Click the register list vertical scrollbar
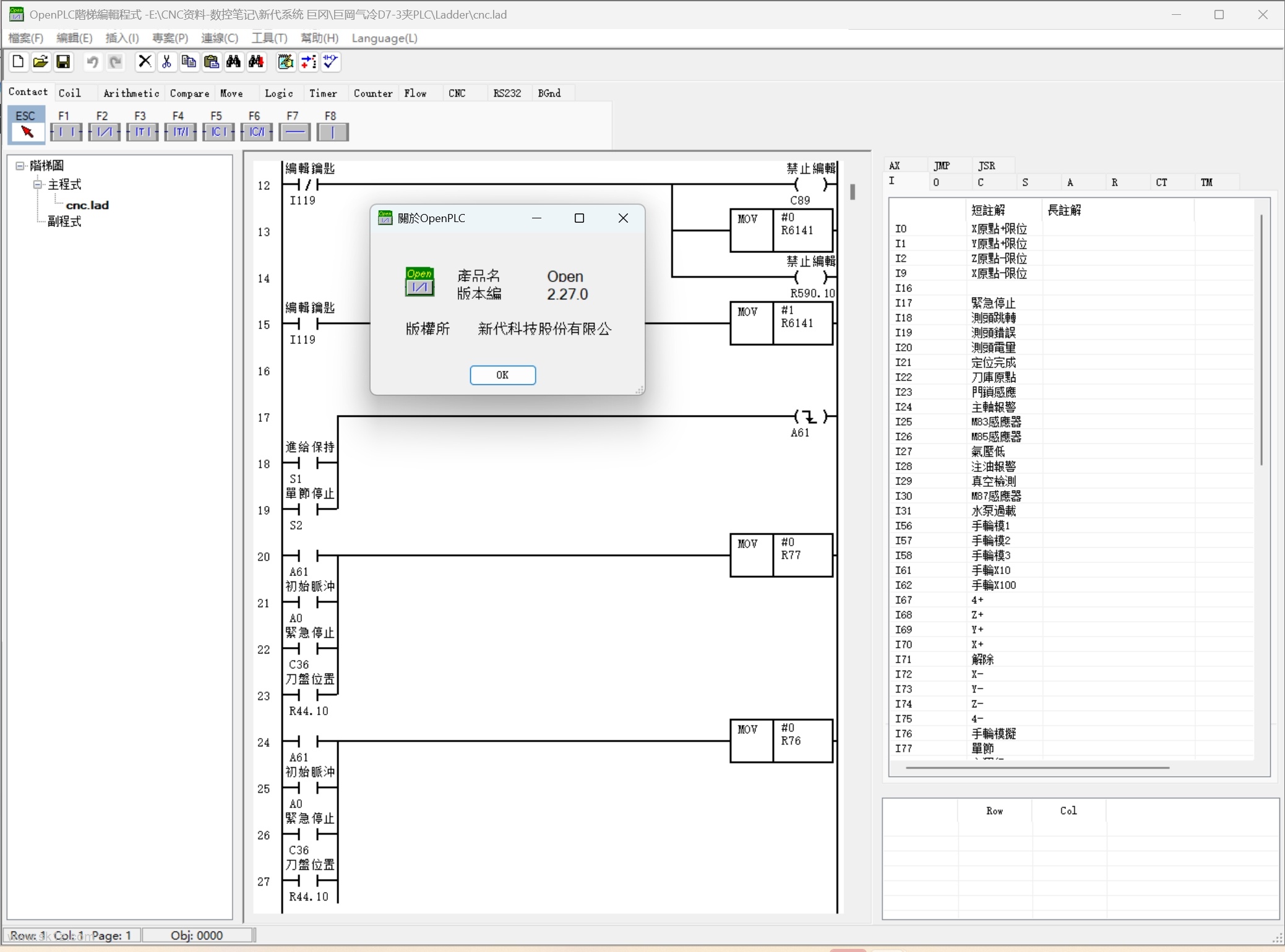This screenshot has height=952, width=1285. pyautogui.click(x=1261, y=340)
